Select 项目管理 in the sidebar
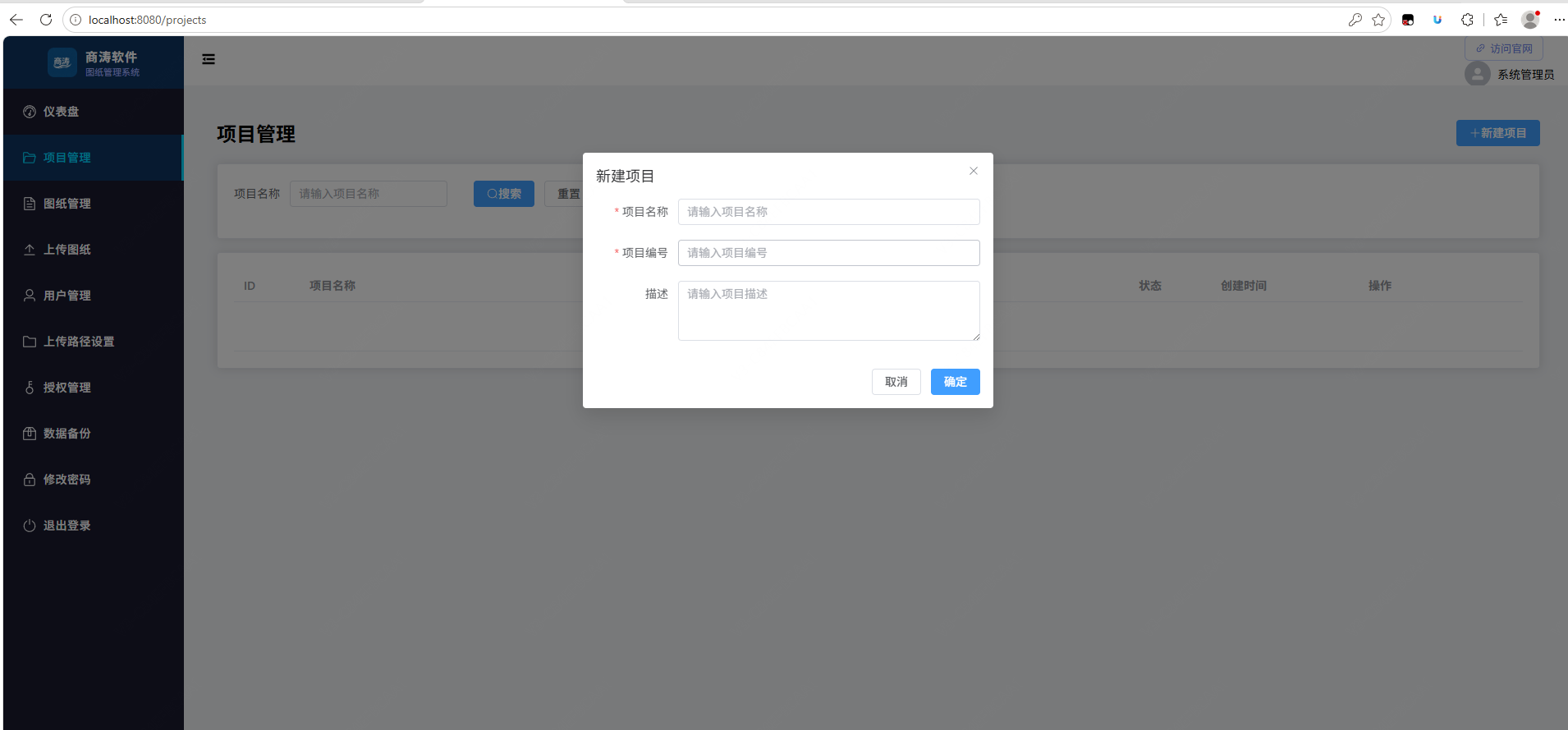 (93, 158)
